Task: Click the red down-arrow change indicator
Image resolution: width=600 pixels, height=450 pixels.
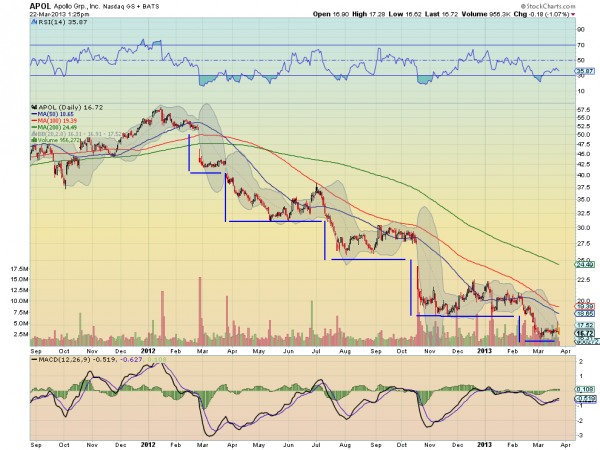Action: (x=573, y=14)
